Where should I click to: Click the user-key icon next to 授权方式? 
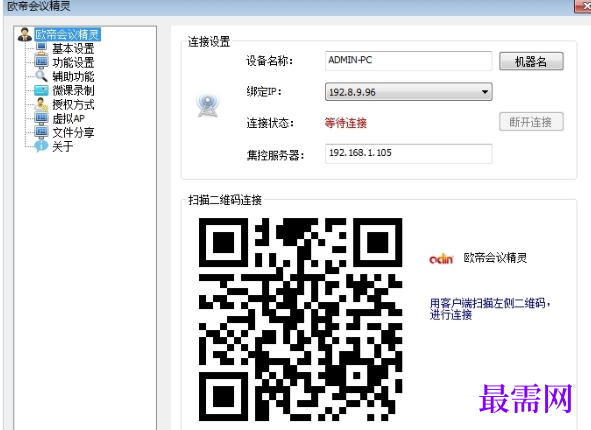[x=41, y=104]
